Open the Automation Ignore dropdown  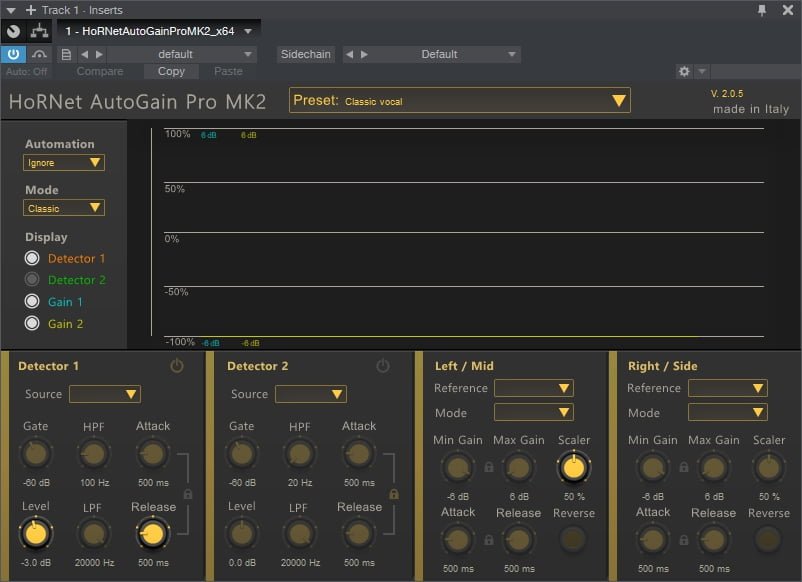click(63, 163)
